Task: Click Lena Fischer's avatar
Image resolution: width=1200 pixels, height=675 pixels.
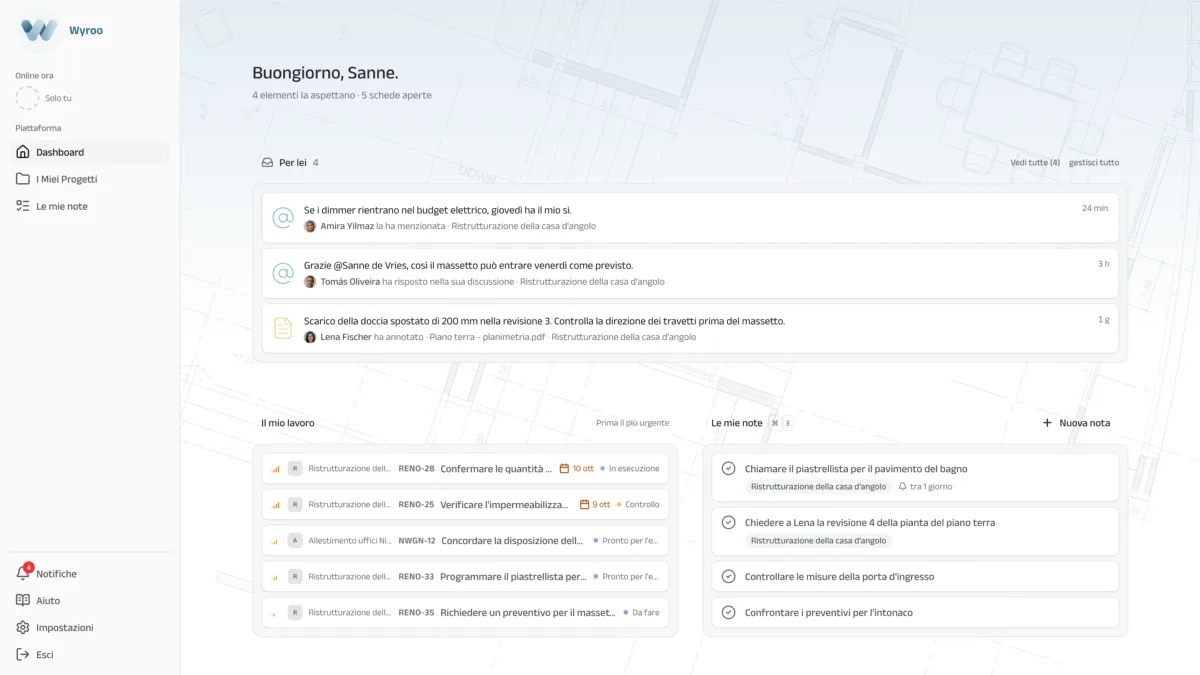Action: tap(310, 337)
